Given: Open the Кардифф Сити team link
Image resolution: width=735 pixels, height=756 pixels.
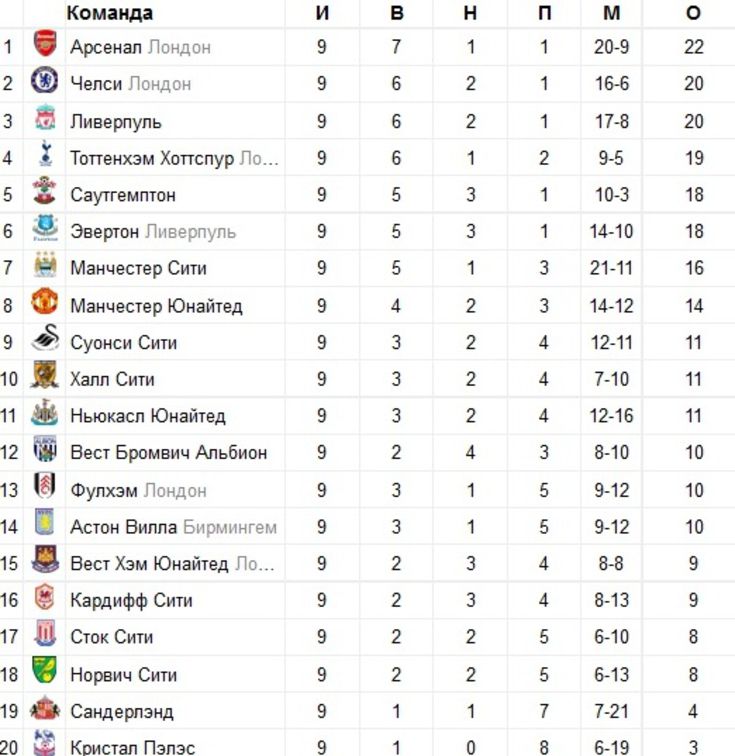Looking at the screenshot, I should click(x=131, y=601).
